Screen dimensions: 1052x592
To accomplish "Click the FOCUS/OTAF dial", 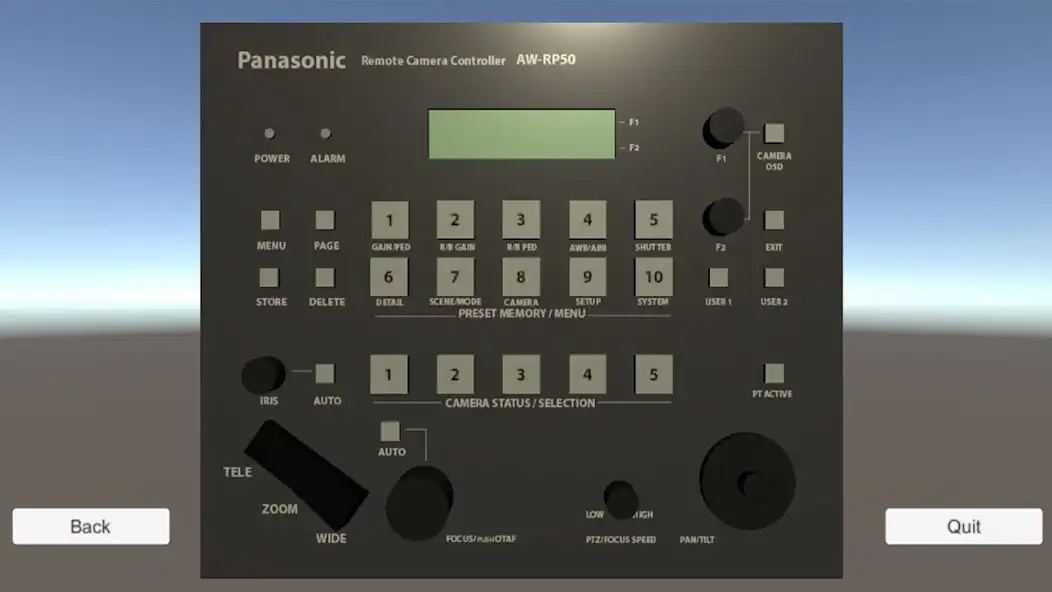I will pos(419,503).
